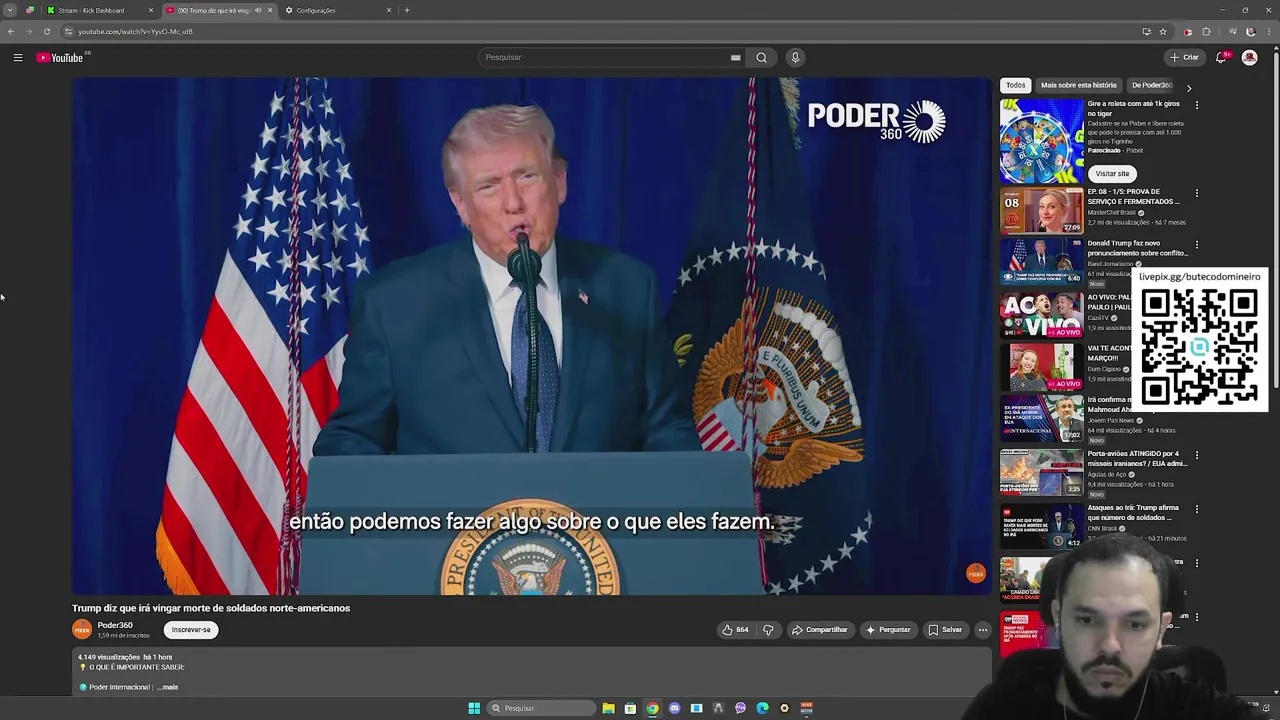Click the Salvar button
The height and width of the screenshot is (720, 1280).
click(x=945, y=630)
